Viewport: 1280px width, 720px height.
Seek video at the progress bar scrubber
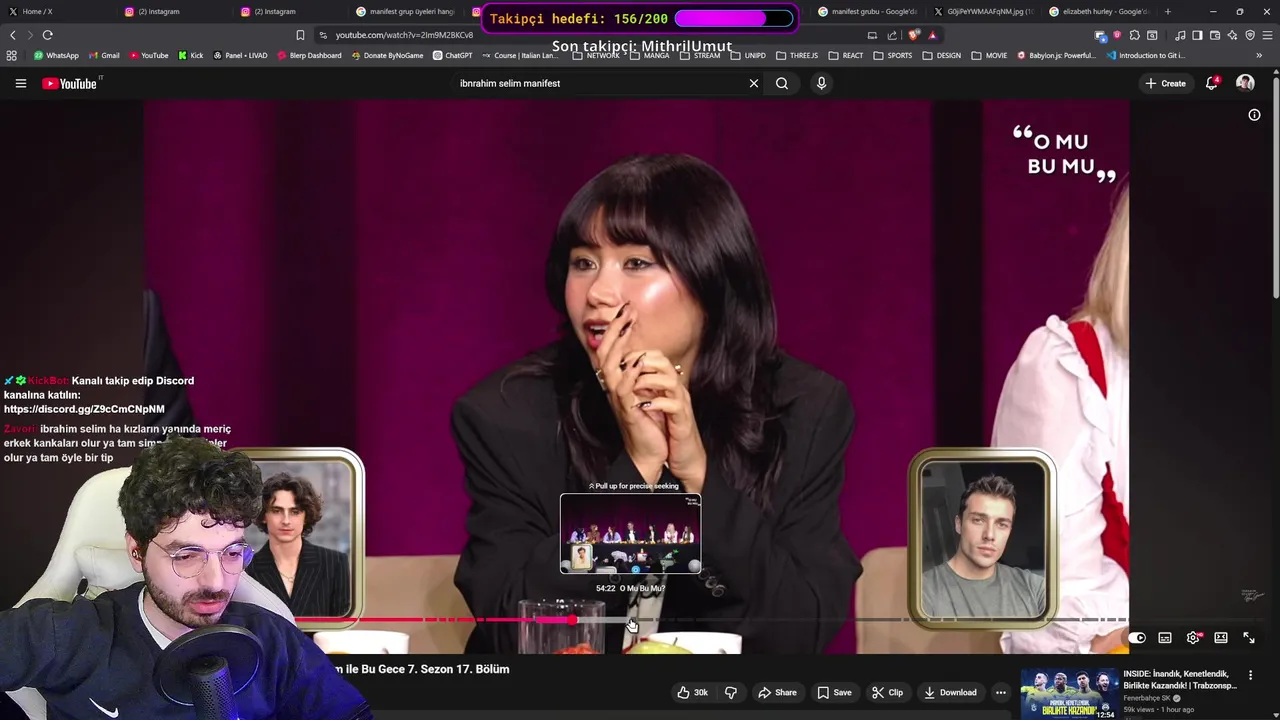572,620
